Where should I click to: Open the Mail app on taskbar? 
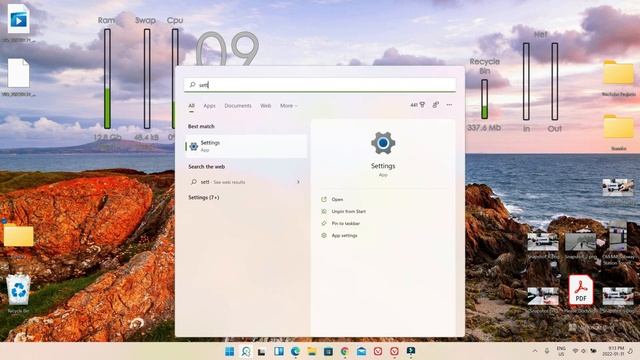tap(361, 351)
